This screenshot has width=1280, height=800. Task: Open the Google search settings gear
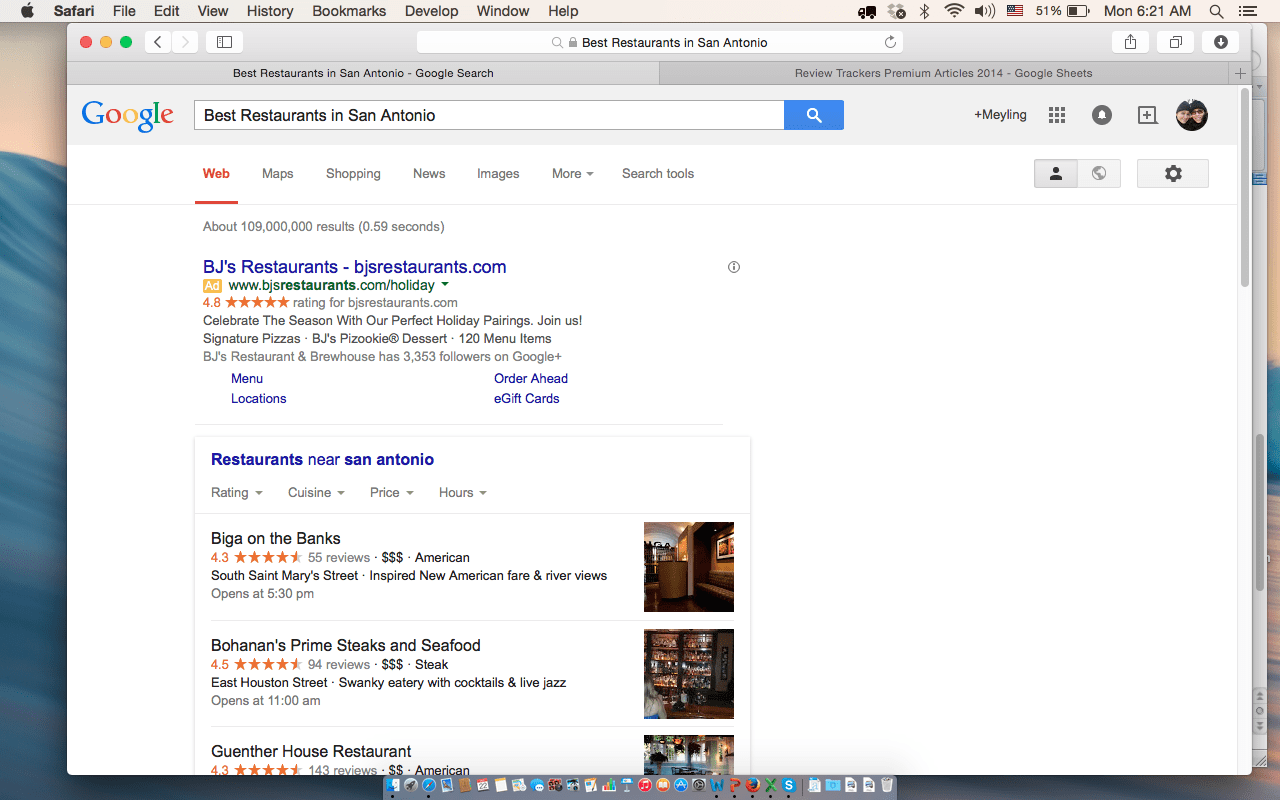1173,173
